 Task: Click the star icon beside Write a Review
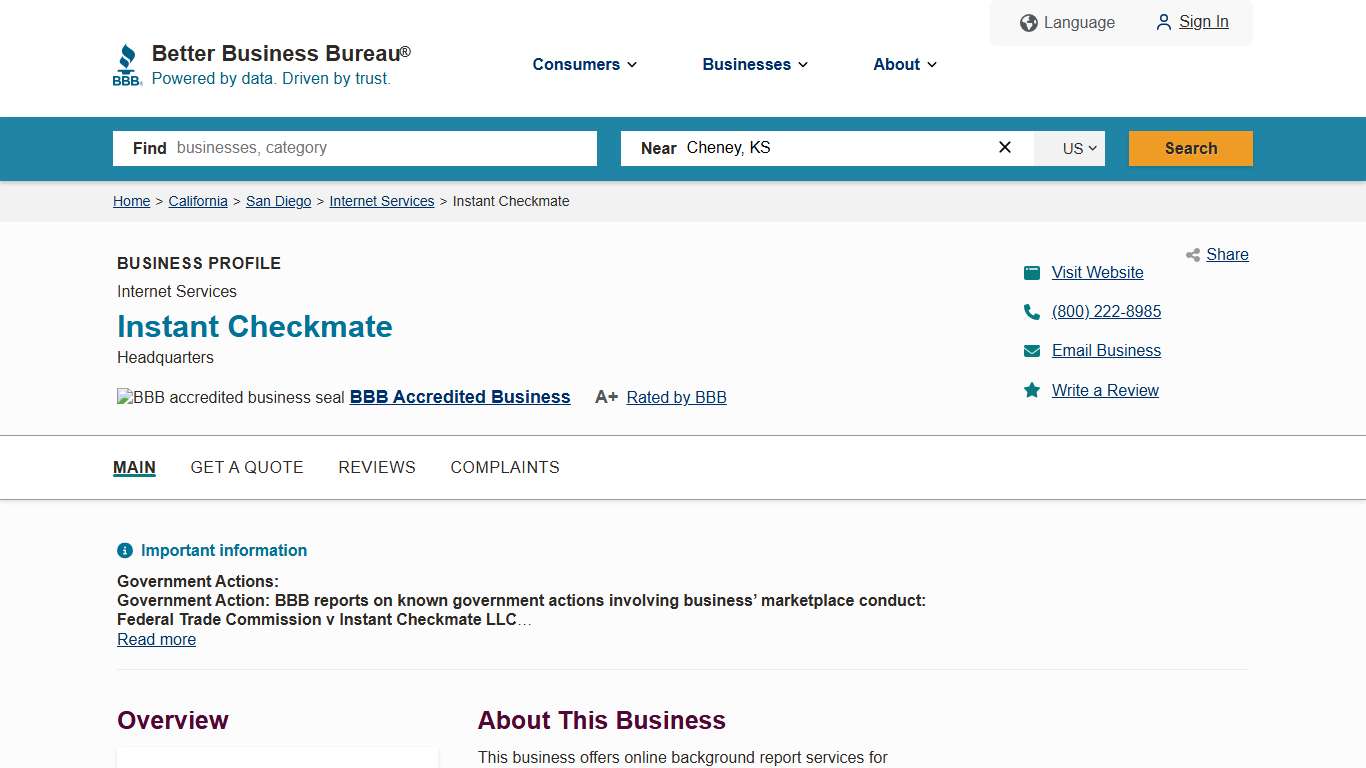pos(1032,390)
